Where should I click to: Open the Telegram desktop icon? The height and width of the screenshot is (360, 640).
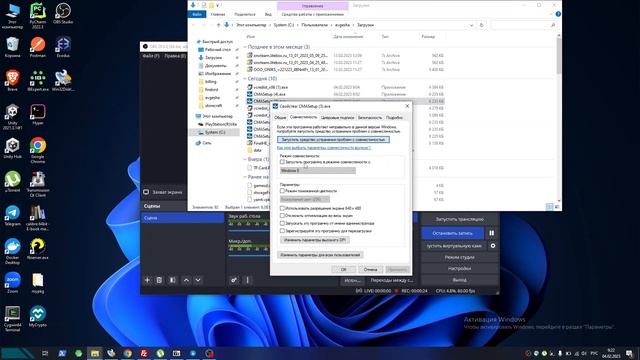tap(12, 216)
